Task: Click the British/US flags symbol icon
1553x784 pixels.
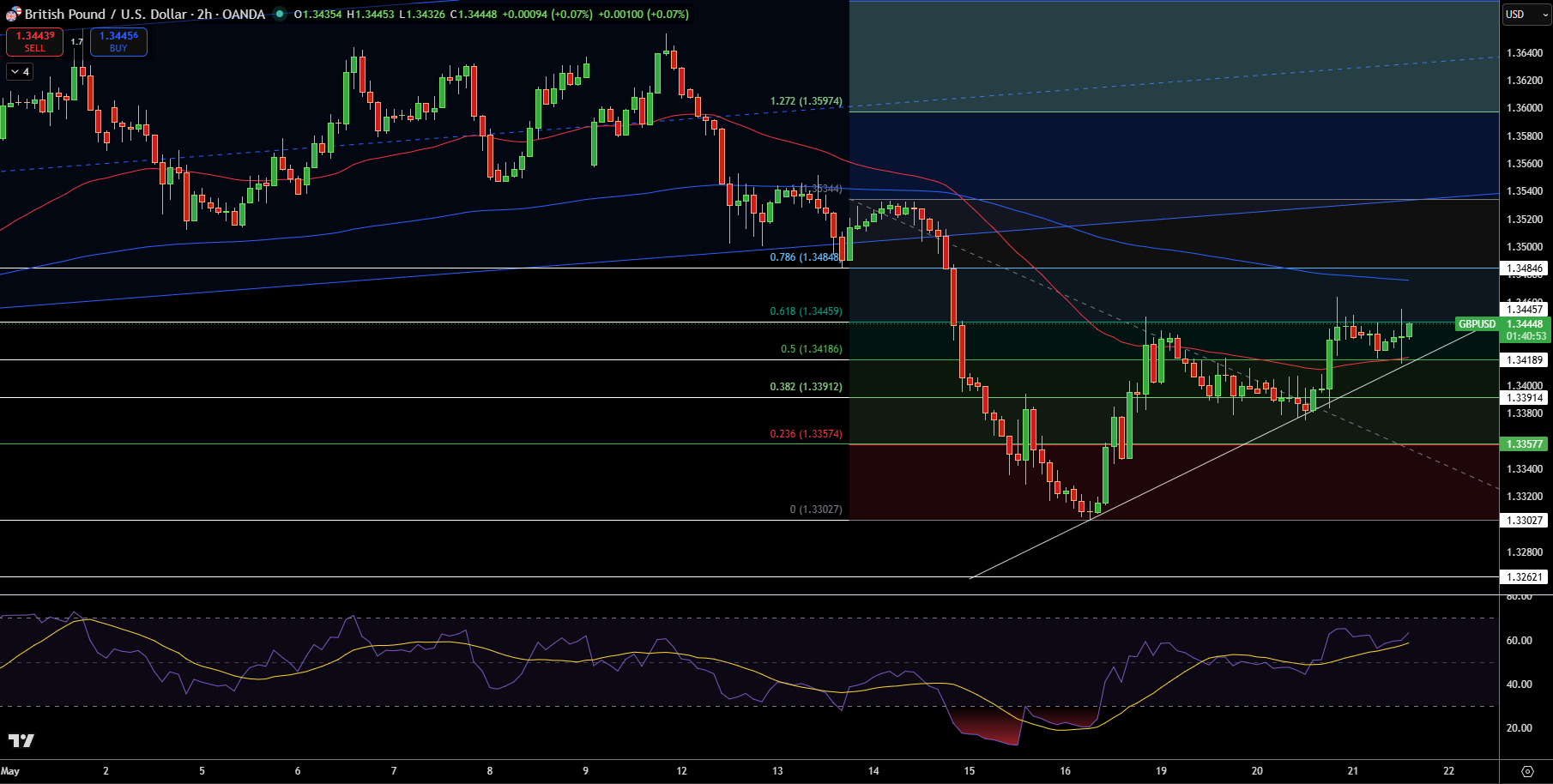Action: (x=13, y=14)
